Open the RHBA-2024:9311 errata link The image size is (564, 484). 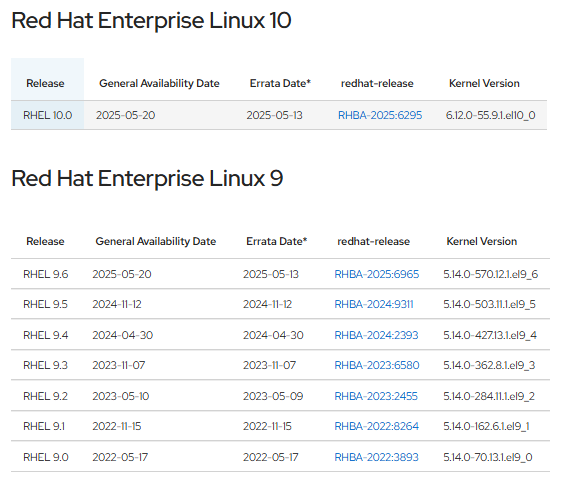coord(374,305)
